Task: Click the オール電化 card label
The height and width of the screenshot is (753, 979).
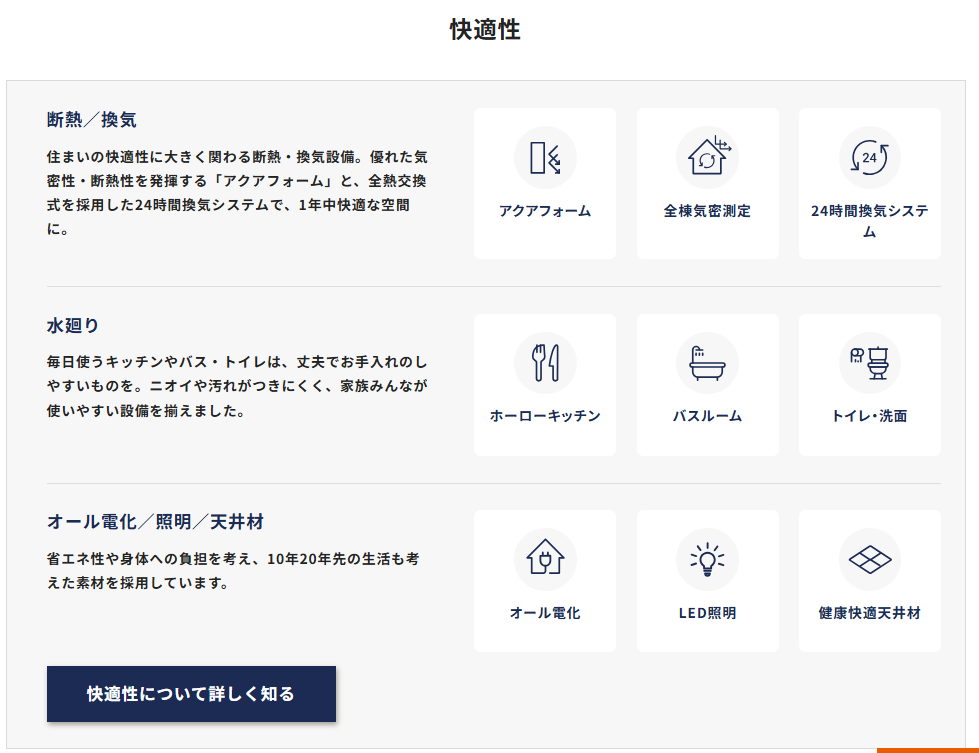Action: click(x=545, y=613)
